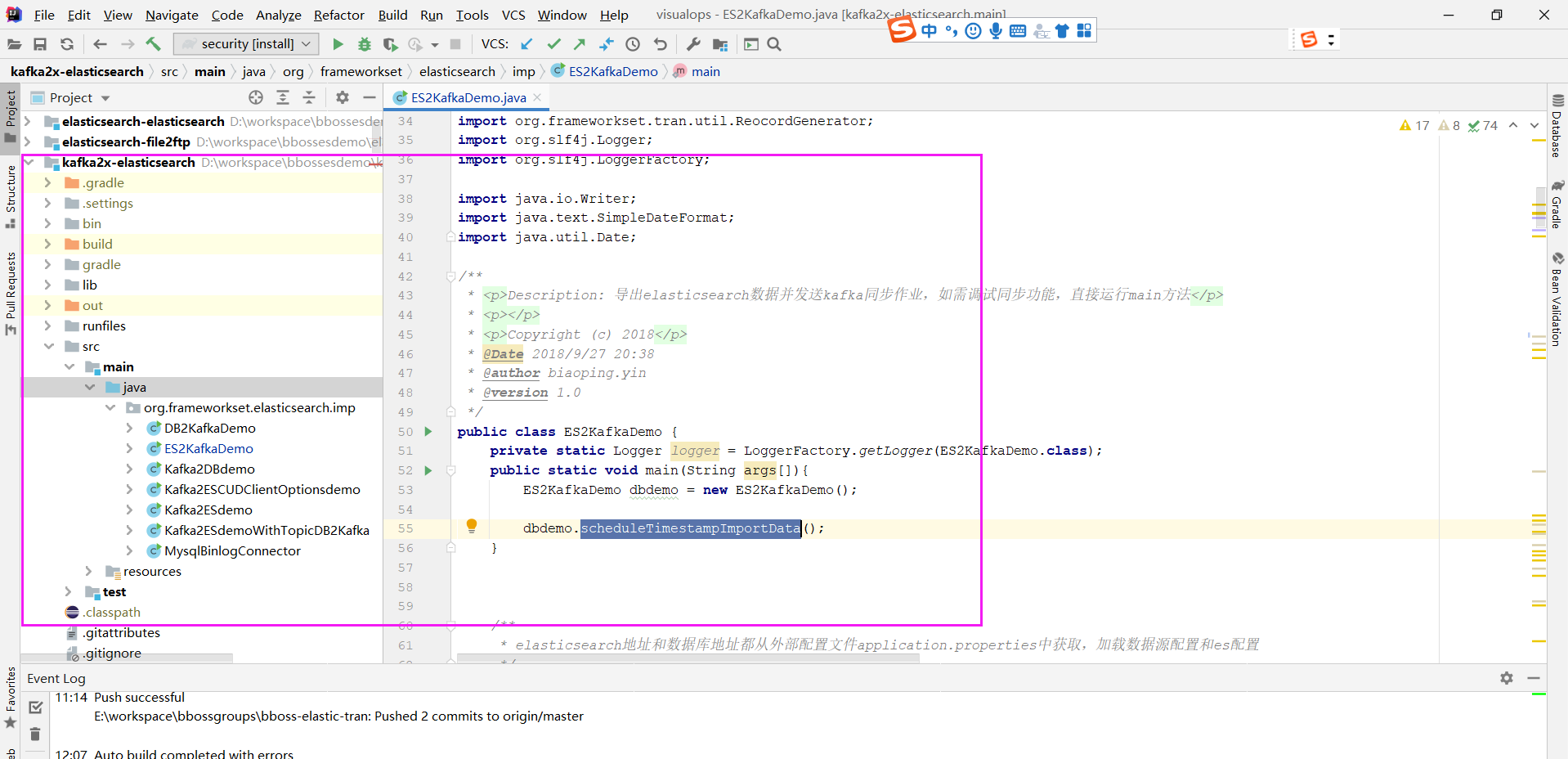Expand the build folder
This screenshot has width=1568, height=759.
pyautogui.click(x=47, y=244)
